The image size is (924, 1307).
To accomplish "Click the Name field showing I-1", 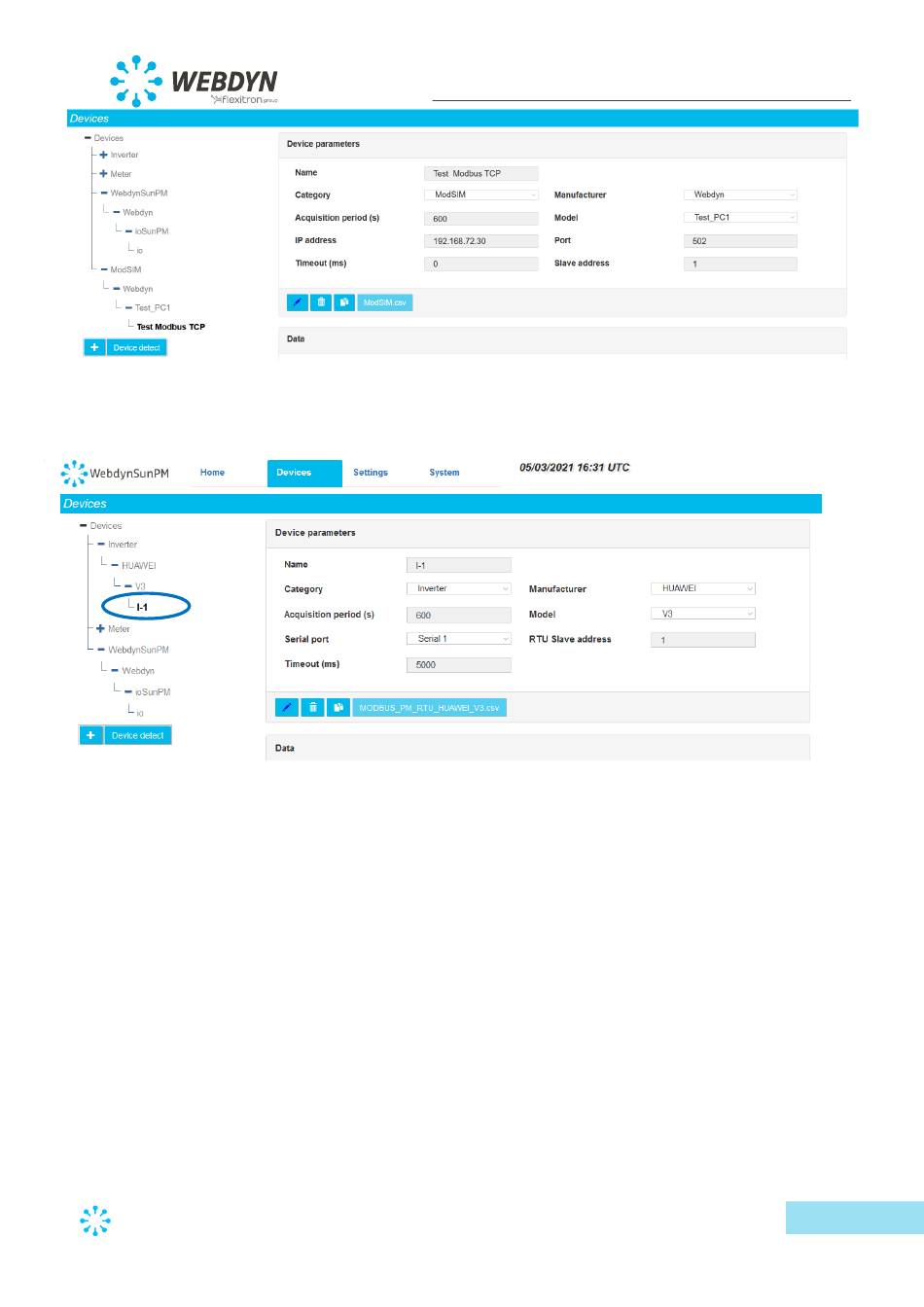I will [x=458, y=565].
